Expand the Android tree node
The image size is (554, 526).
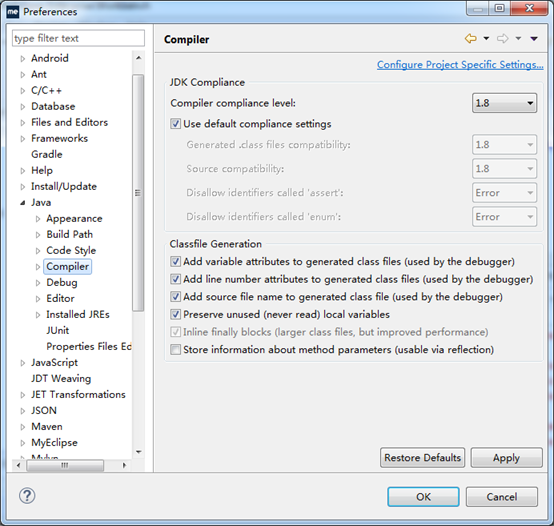point(23,59)
